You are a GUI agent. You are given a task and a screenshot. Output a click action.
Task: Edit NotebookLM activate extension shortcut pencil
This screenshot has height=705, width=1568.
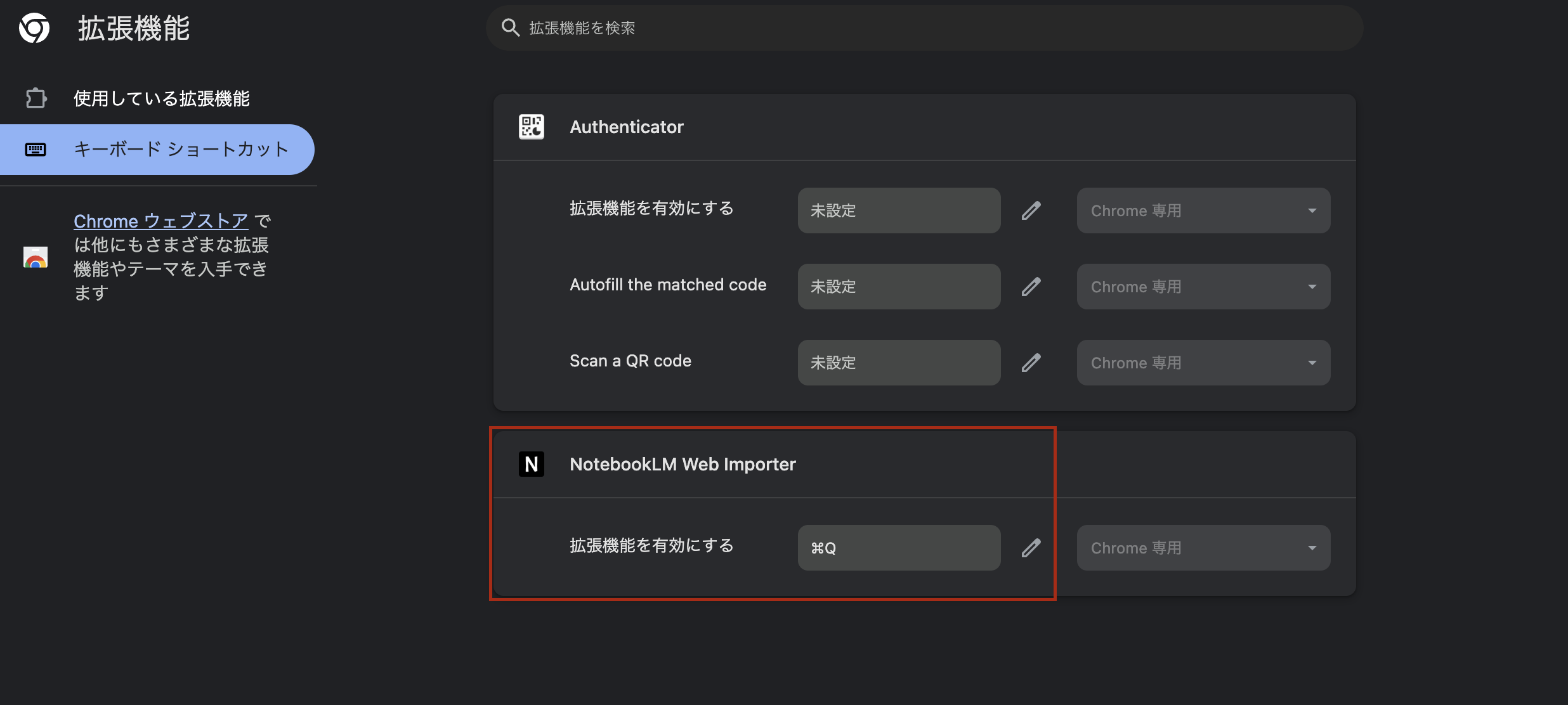[1031, 548]
